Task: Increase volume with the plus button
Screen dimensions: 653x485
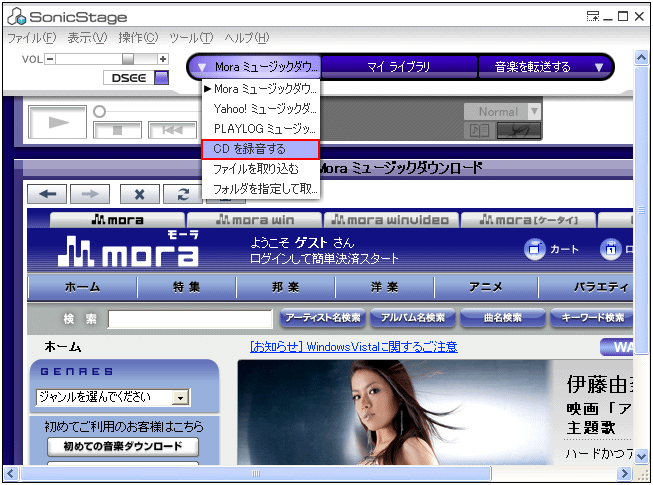Action: (x=163, y=59)
